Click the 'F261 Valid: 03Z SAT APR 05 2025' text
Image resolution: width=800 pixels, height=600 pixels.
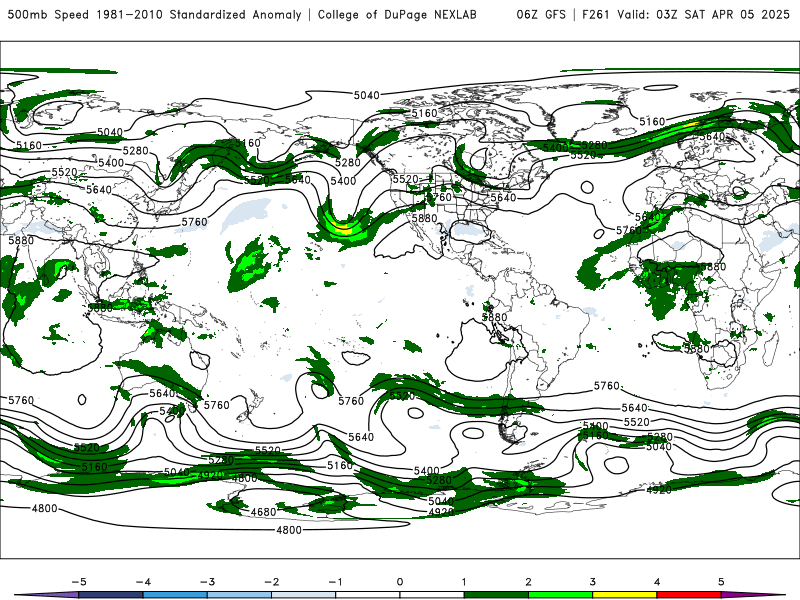tap(686, 14)
